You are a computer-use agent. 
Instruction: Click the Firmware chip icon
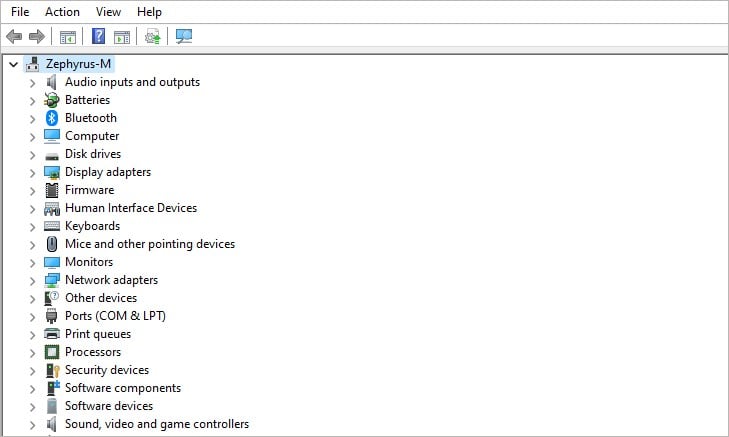coord(52,190)
